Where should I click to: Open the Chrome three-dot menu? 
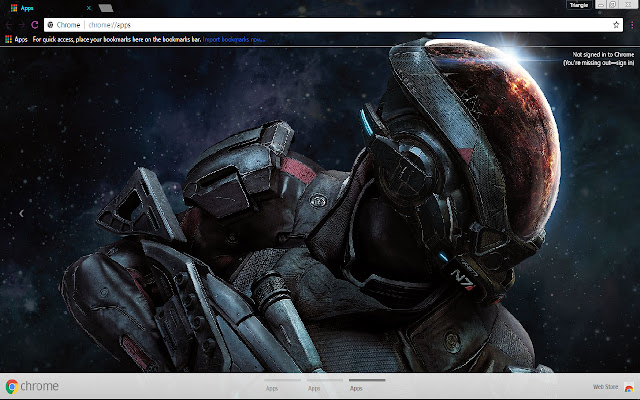[x=632, y=25]
